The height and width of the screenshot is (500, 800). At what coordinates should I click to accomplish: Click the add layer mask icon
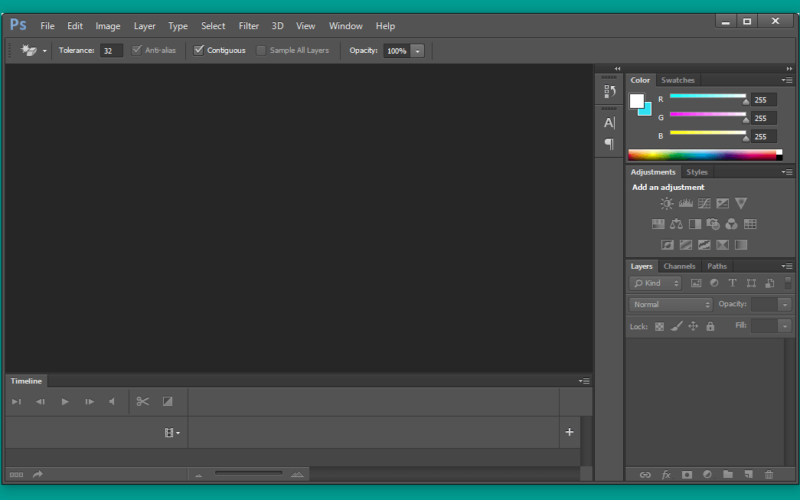click(687, 474)
